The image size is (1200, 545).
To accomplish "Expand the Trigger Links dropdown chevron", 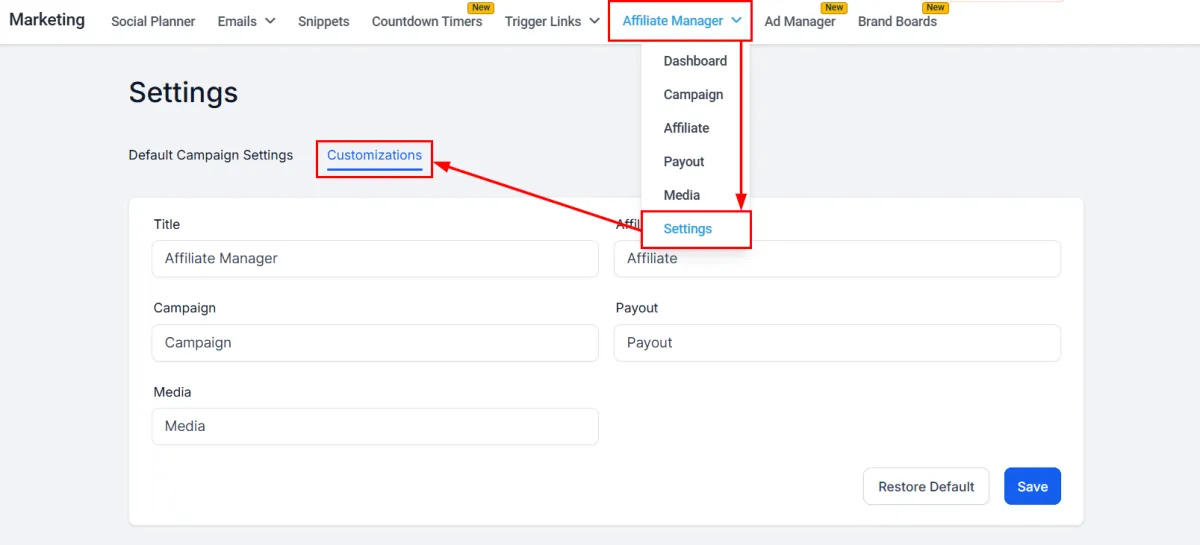I will [594, 21].
